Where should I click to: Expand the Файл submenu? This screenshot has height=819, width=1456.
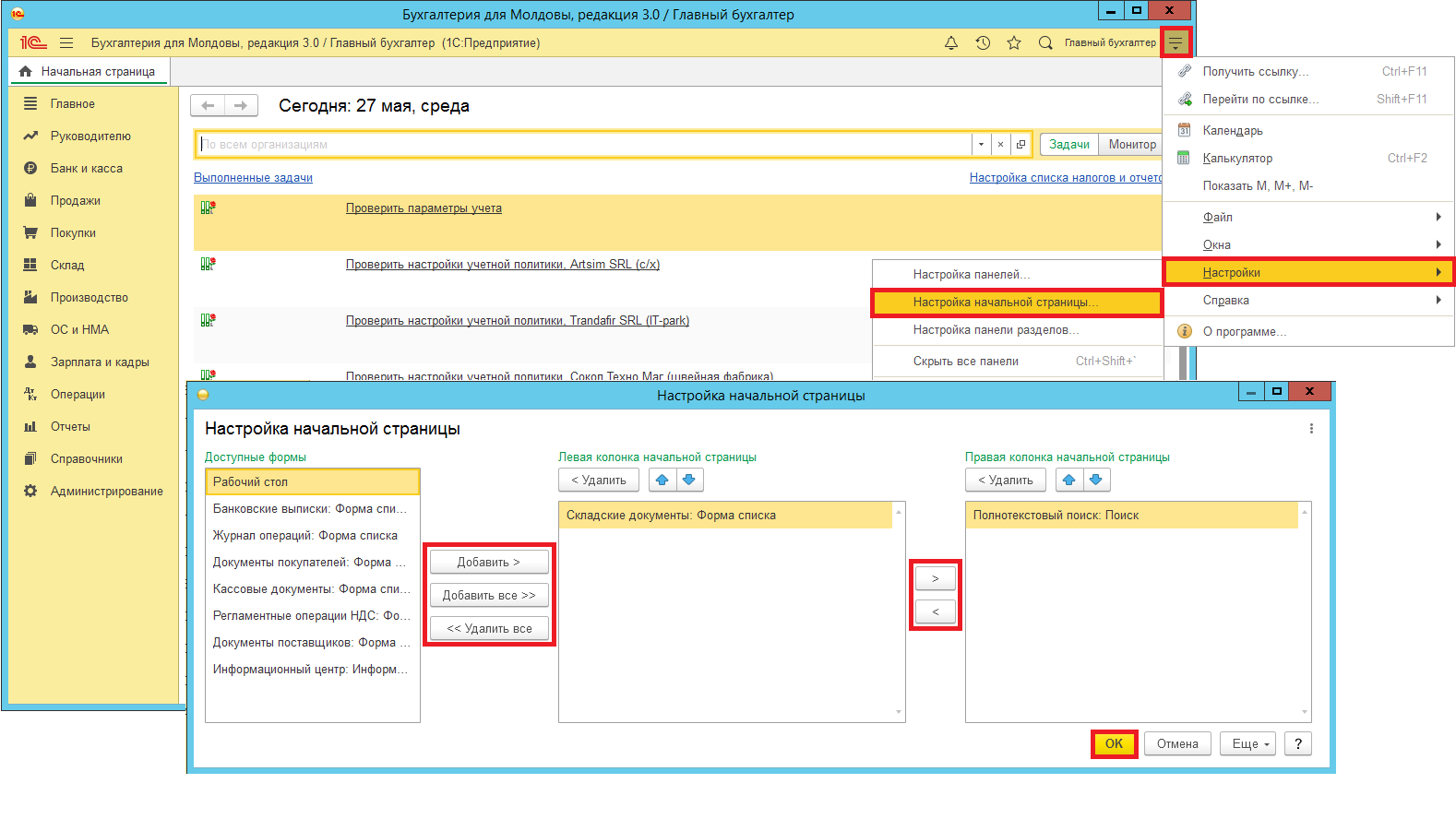[1308, 217]
